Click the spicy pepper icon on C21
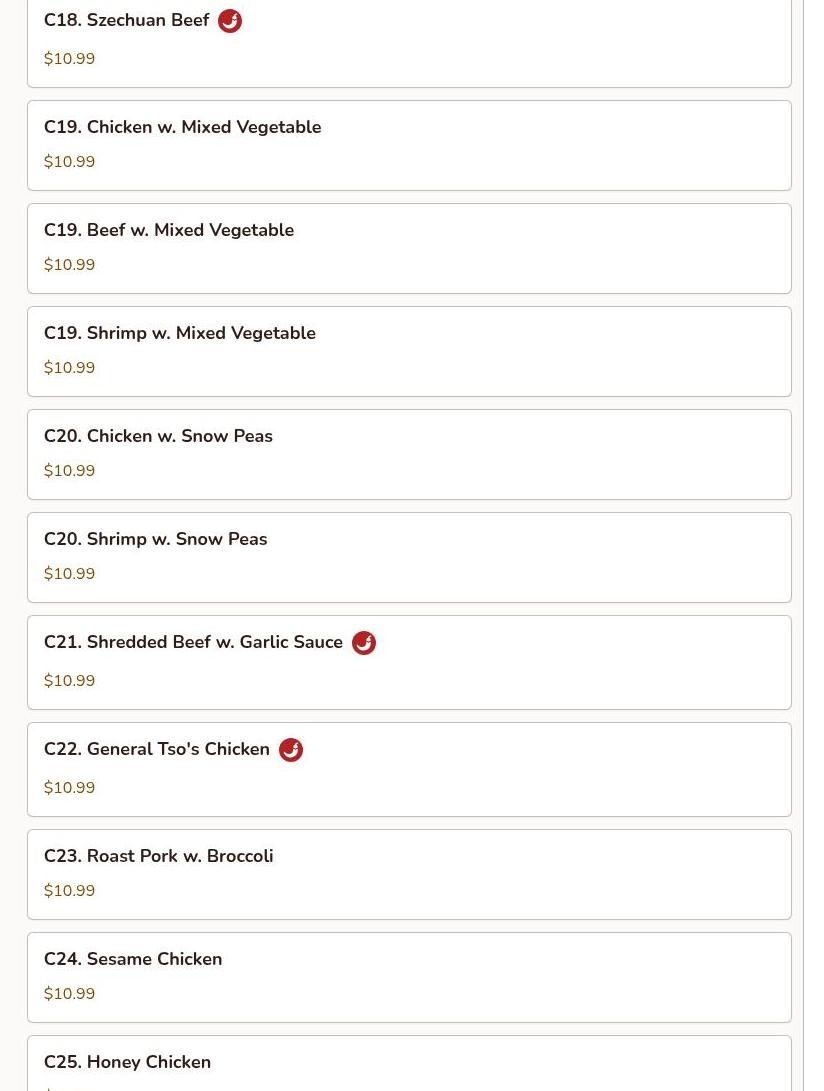 [363, 643]
